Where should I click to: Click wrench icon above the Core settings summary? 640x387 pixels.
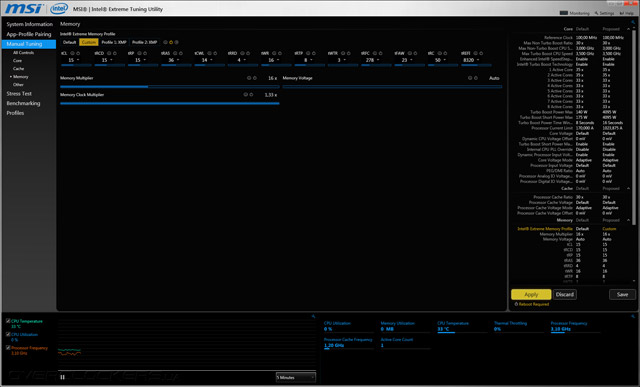pyautogui.click(x=633, y=22)
